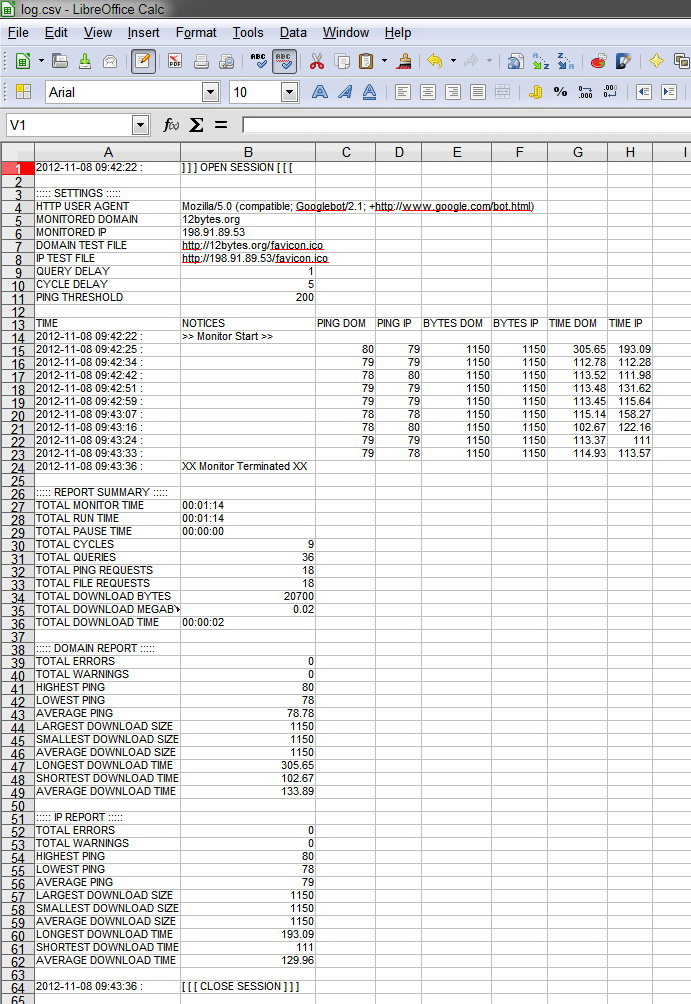
Task: Toggle Underline text formatting
Action: click(x=370, y=92)
